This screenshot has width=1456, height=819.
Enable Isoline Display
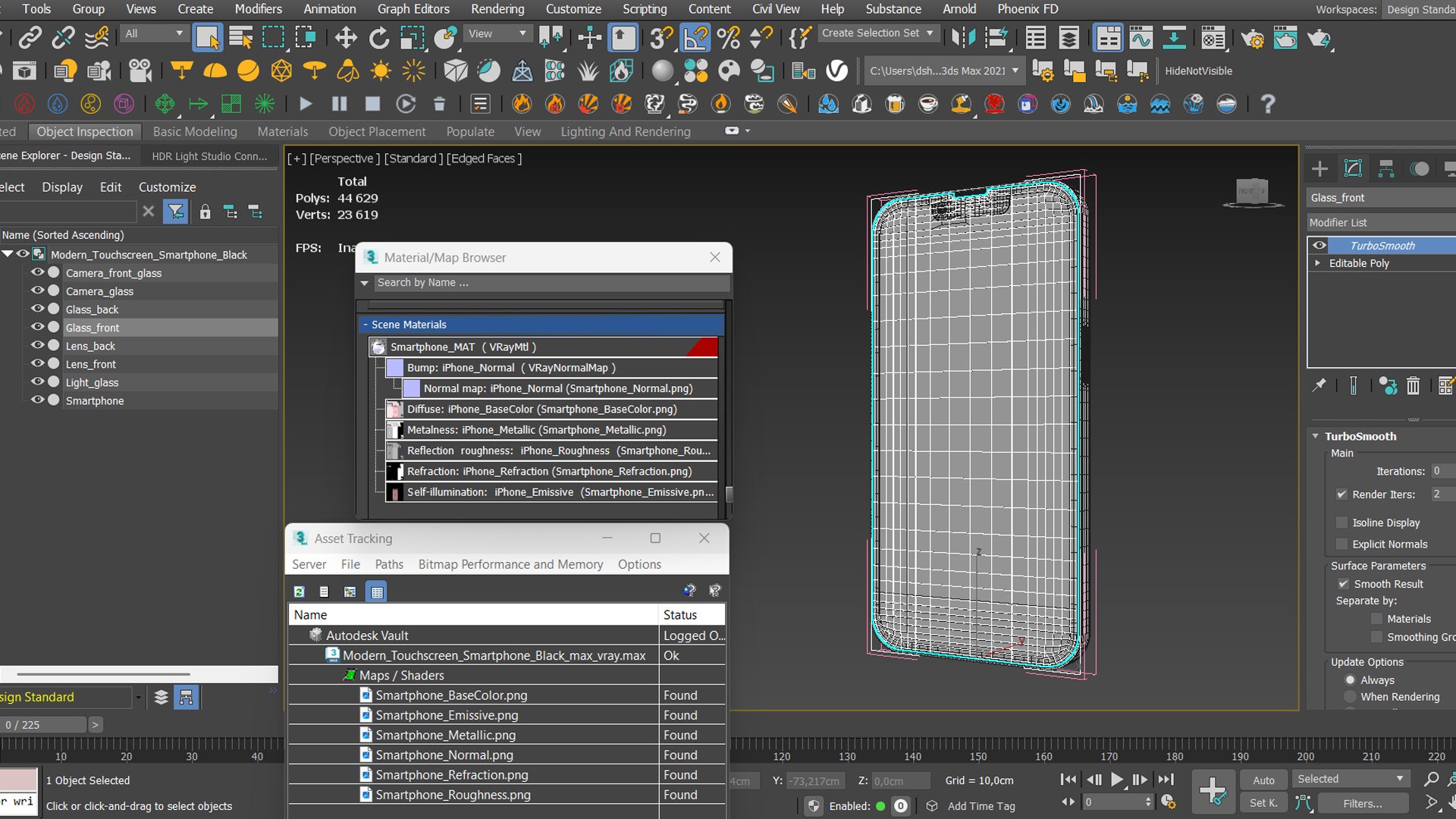click(x=1342, y=522)
